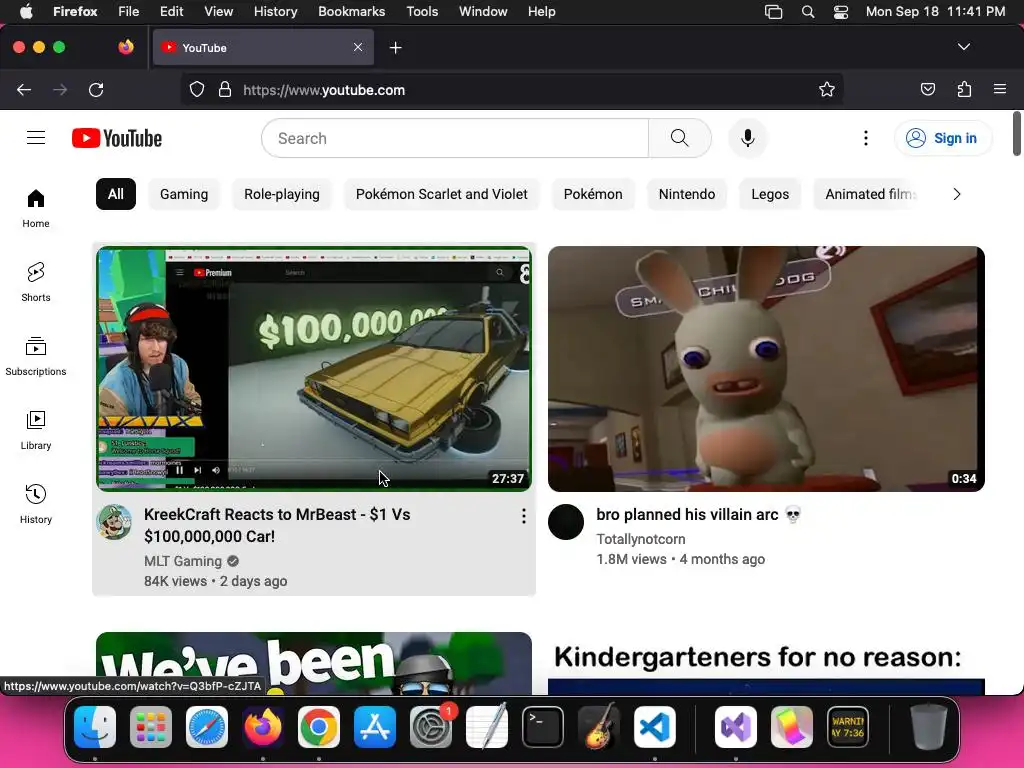Click inside the YouTube search field
Image resolution: width=1024 pixels, height=768 pixels.
tap(455, 138)
